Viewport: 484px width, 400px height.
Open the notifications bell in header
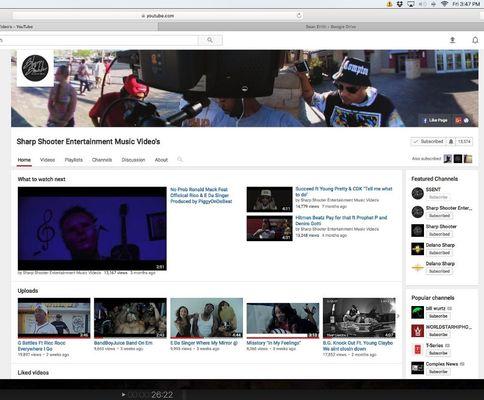(x=475, y=40)
